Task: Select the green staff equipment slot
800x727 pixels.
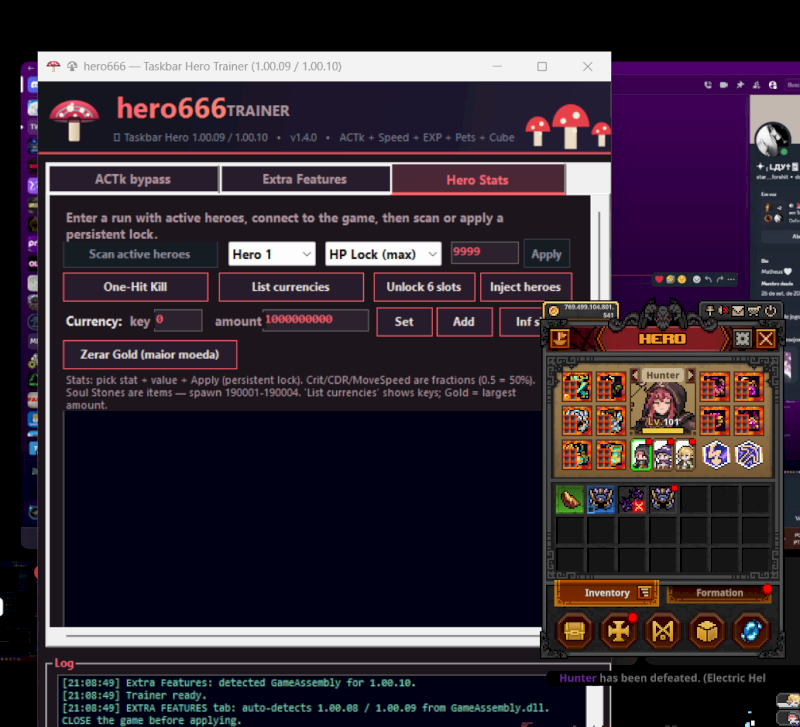Action: [x=611, y=387]
